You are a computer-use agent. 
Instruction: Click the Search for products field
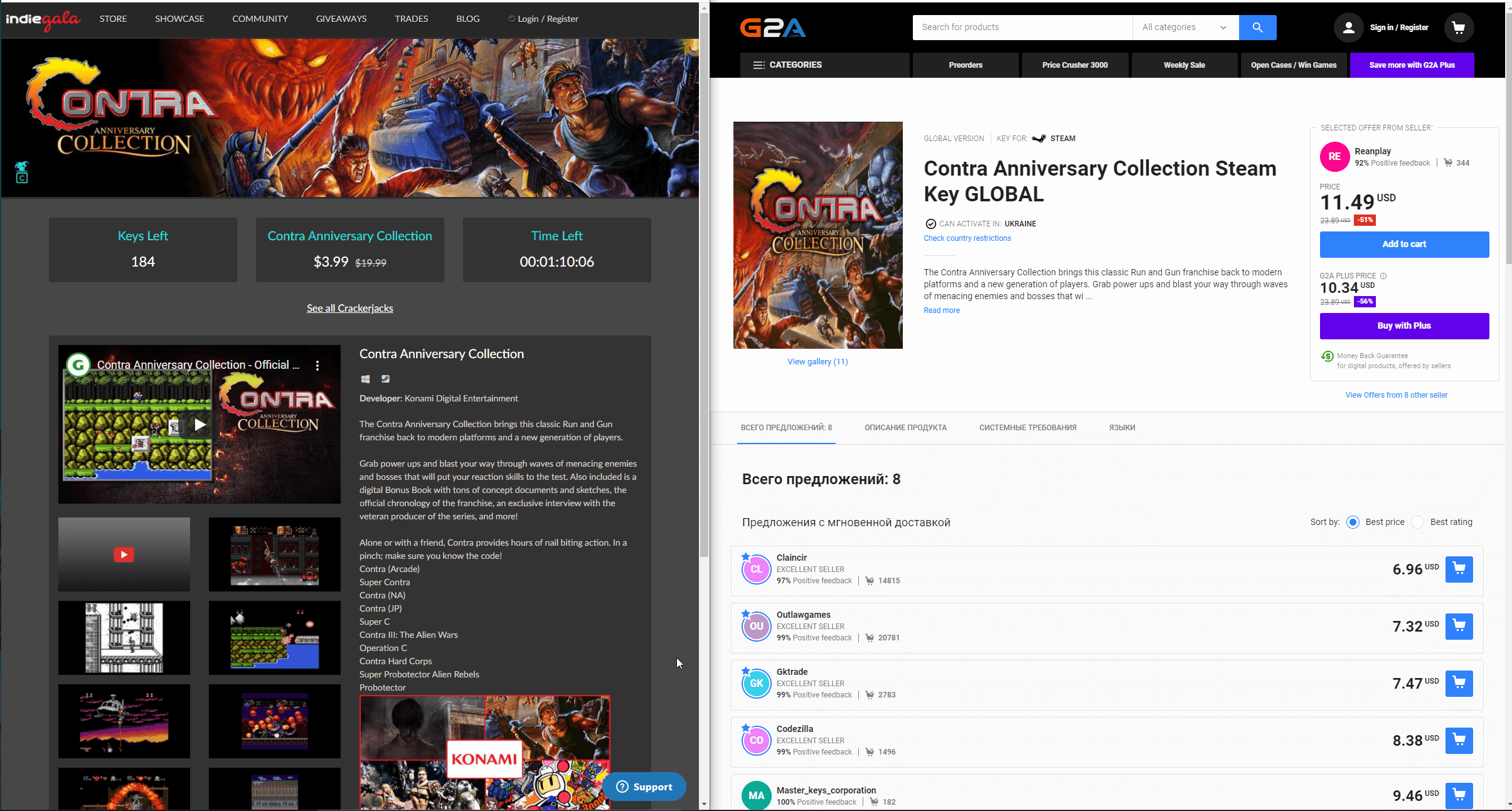[x=1023, y=28]
